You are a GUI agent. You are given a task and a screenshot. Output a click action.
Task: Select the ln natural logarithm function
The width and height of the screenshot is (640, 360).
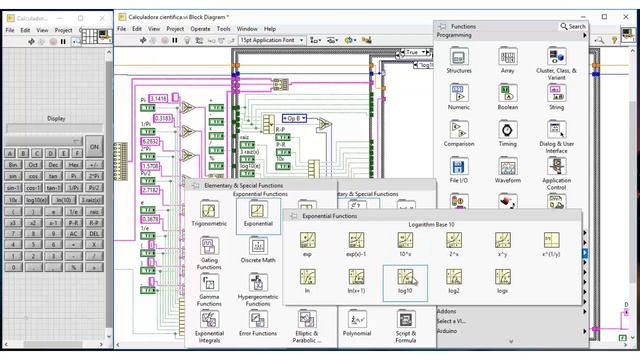tap(307, 281)
